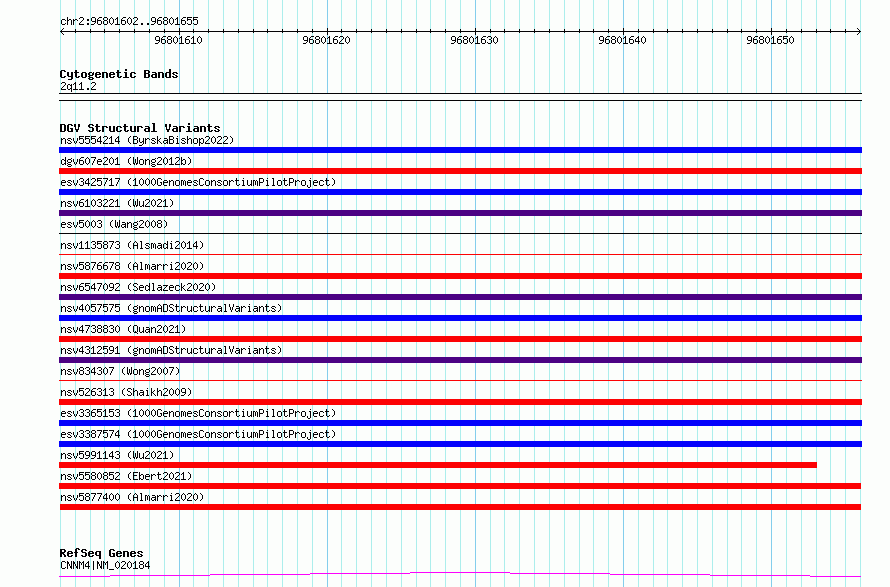The height and width of the screenshot is (587, 890).
Task: Select the RefSeq Genes track title
Action: pos(101,553)
